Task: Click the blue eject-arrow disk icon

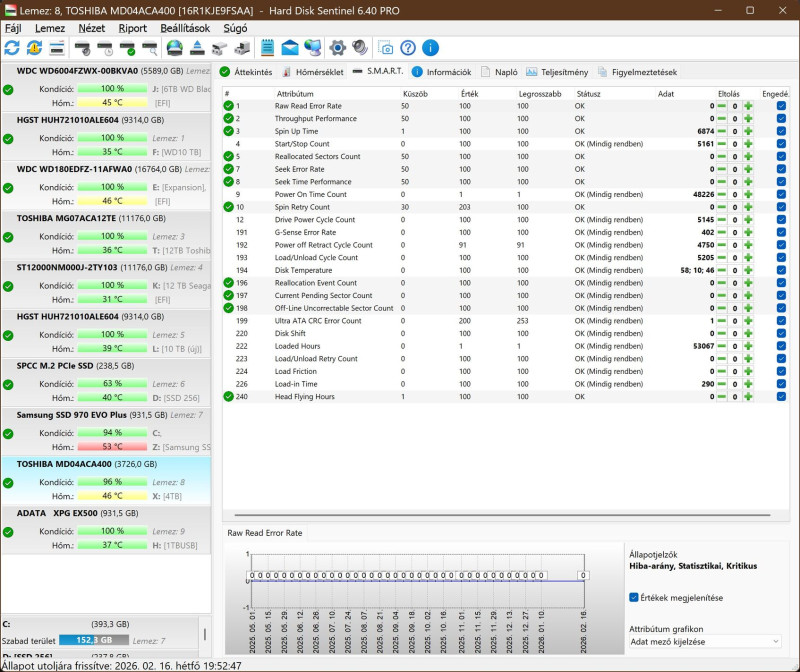Action: pos(197,48)
